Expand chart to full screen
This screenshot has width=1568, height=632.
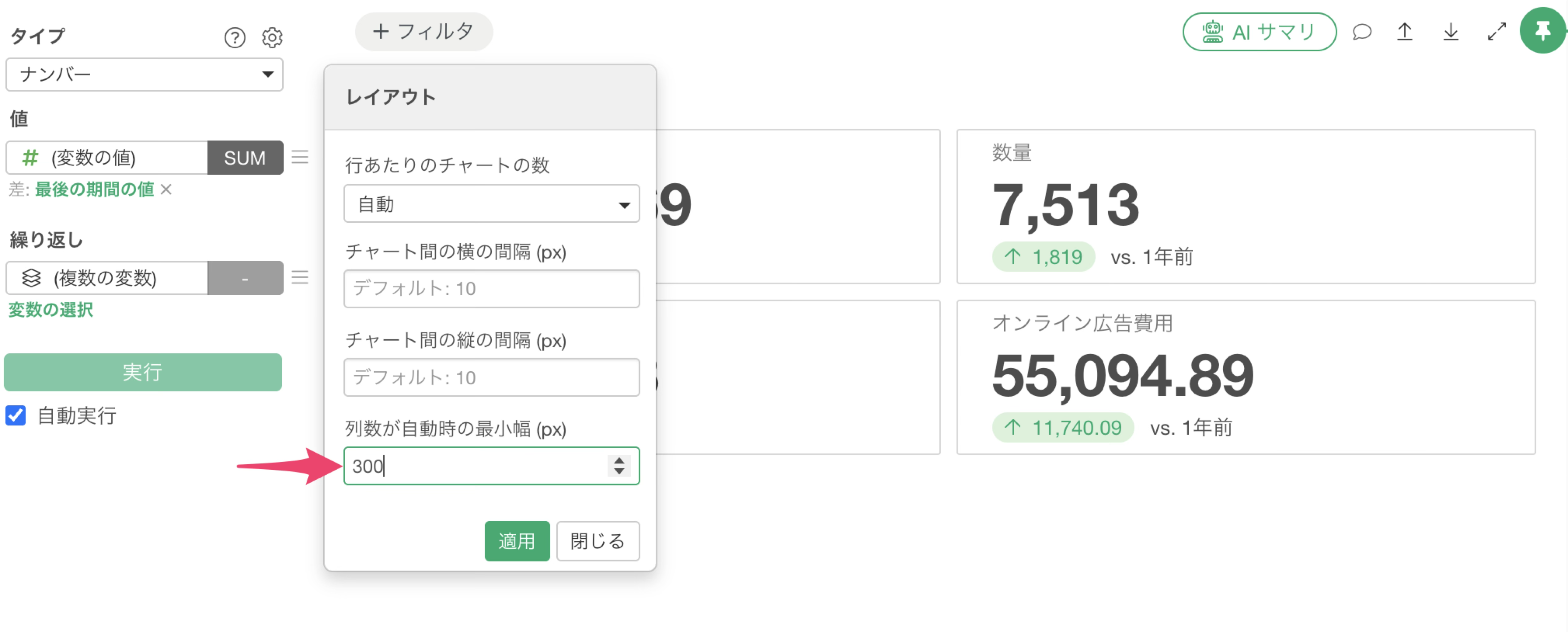point(1497,32)
